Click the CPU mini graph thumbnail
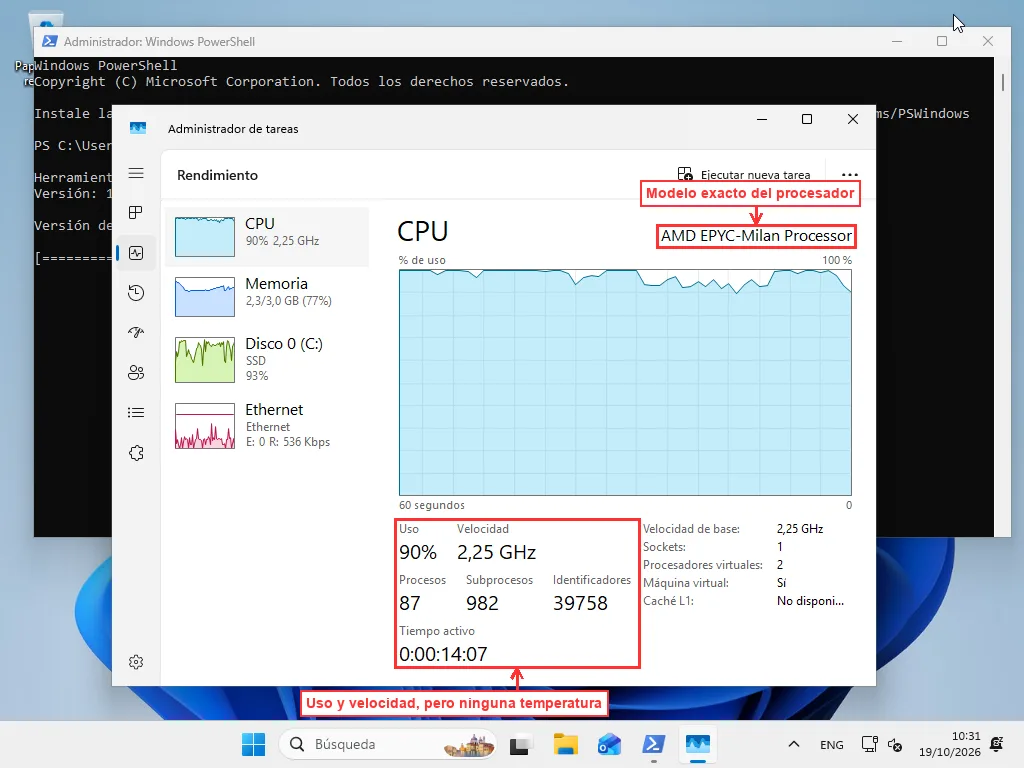 coord(204,236)
